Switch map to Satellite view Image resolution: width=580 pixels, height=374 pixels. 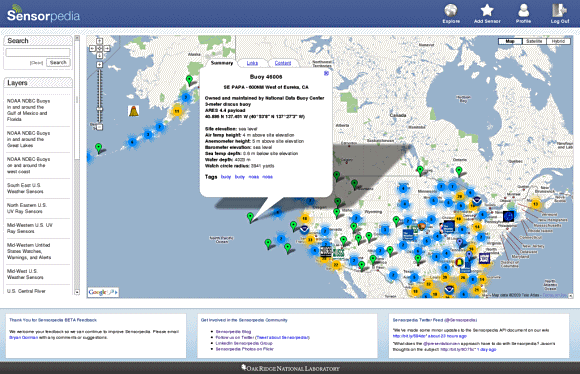tap(534, 41)
